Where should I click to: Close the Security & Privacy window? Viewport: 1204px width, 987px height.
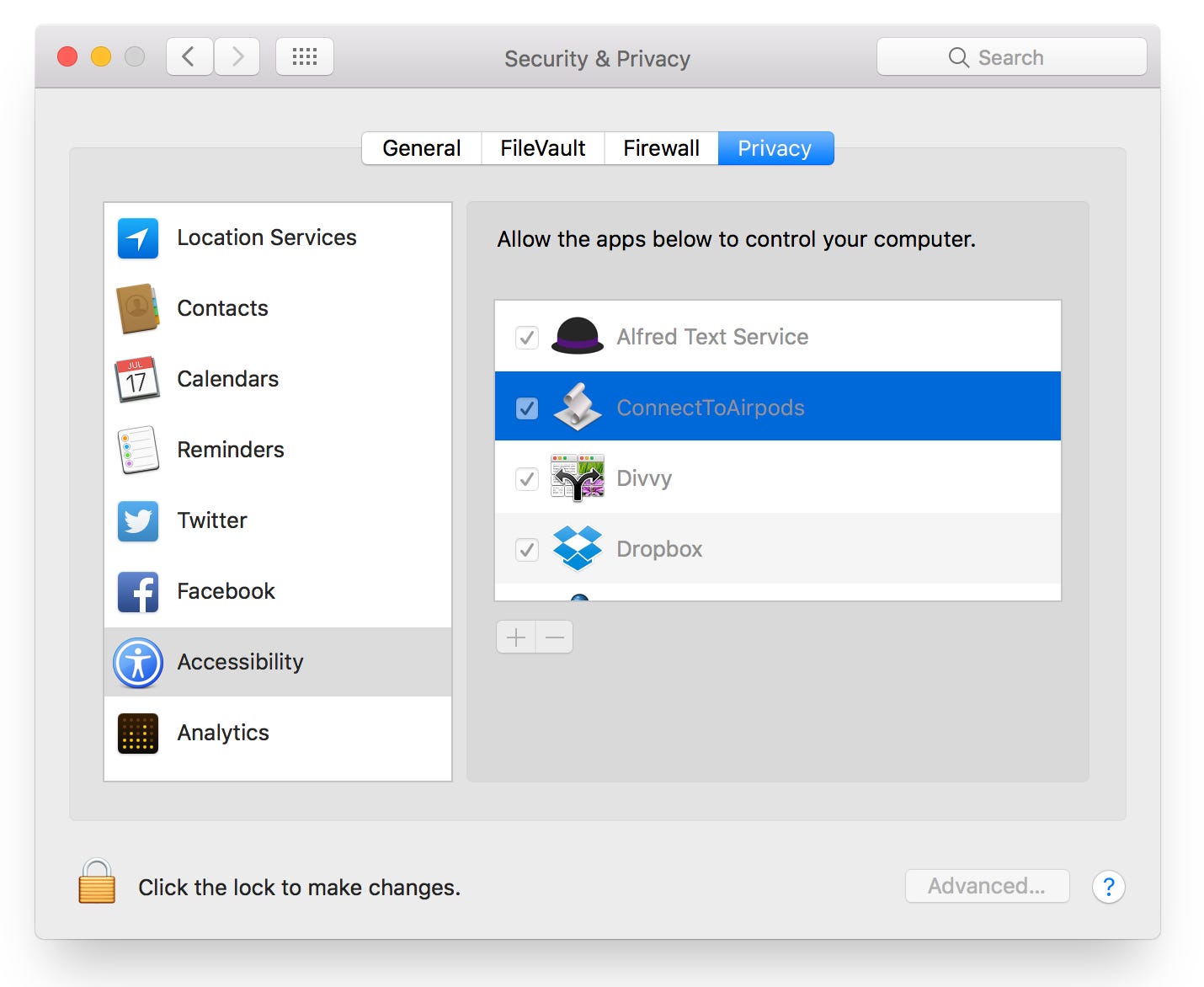click(67, 56)
